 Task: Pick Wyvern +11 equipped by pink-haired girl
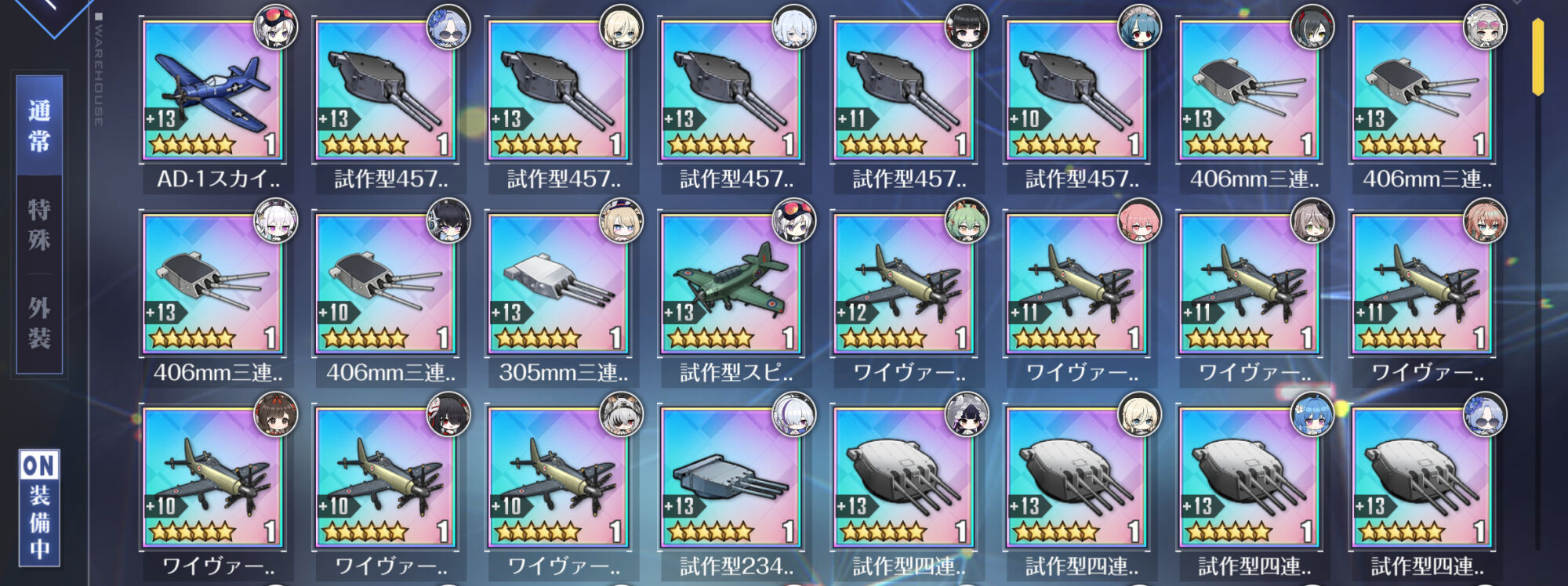[1075, 284]
